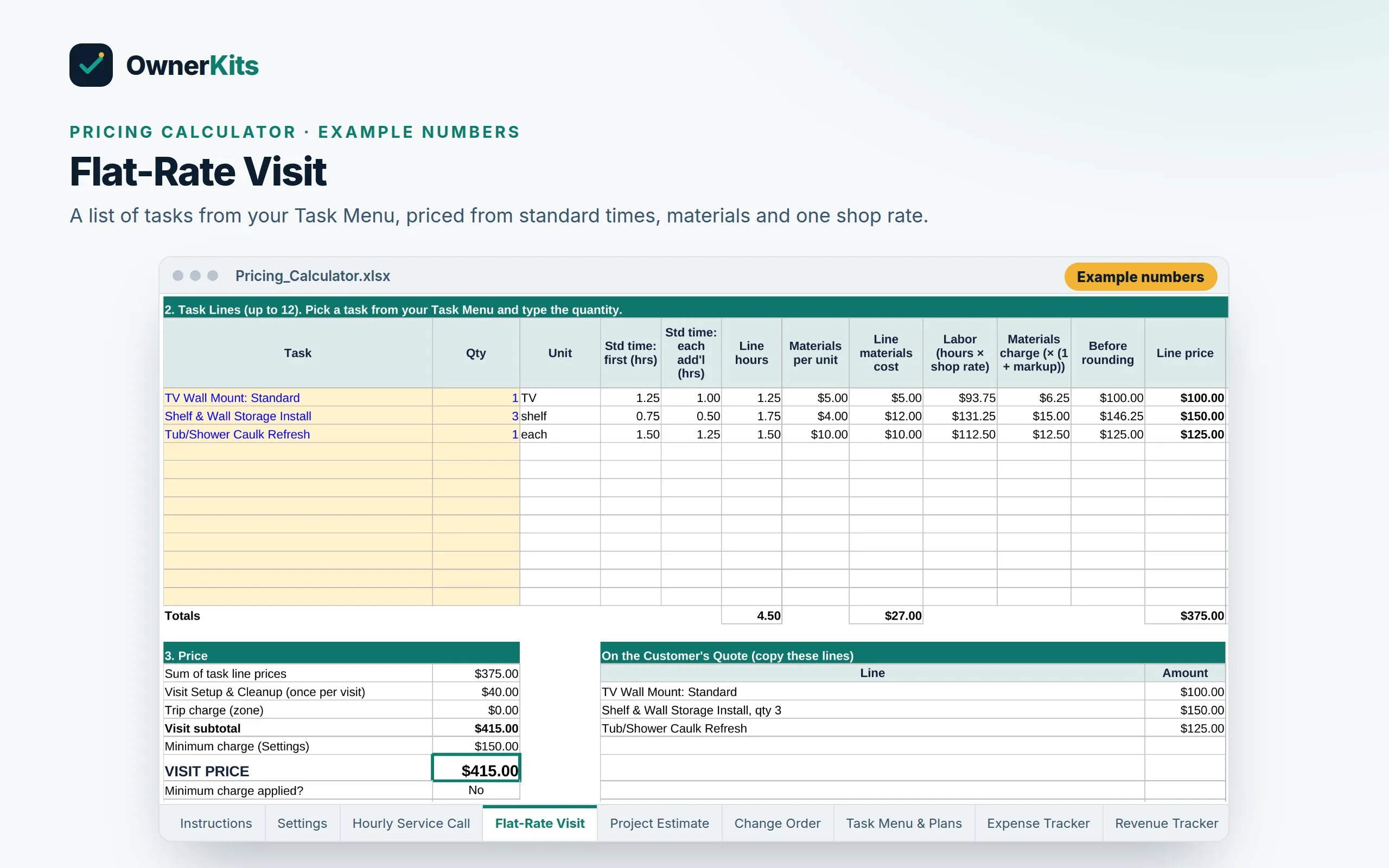Open the Hourly Service Call tab
The width and height of the screenshot is (1389, 868).
[x=411, y=823]
